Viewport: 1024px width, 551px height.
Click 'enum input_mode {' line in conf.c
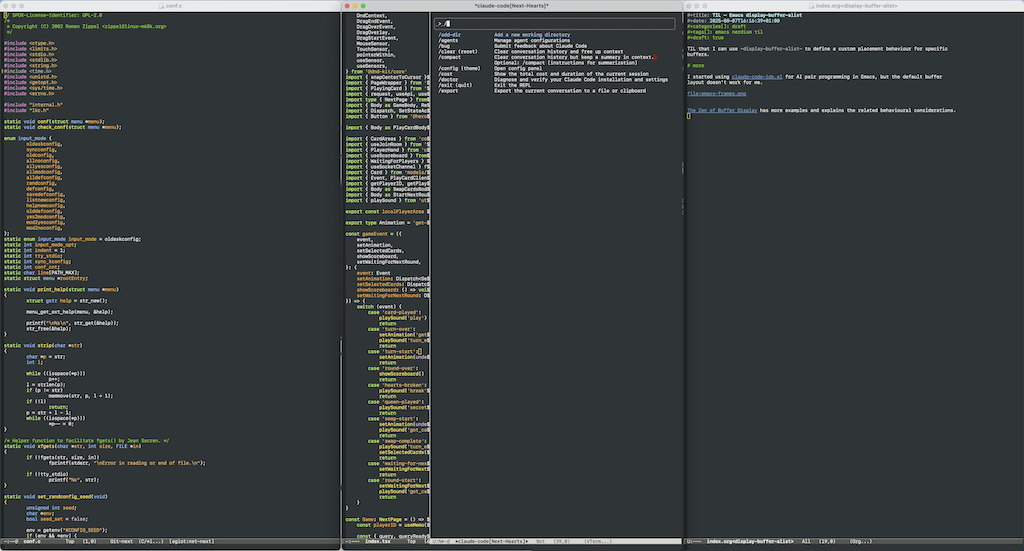(27, 138)
